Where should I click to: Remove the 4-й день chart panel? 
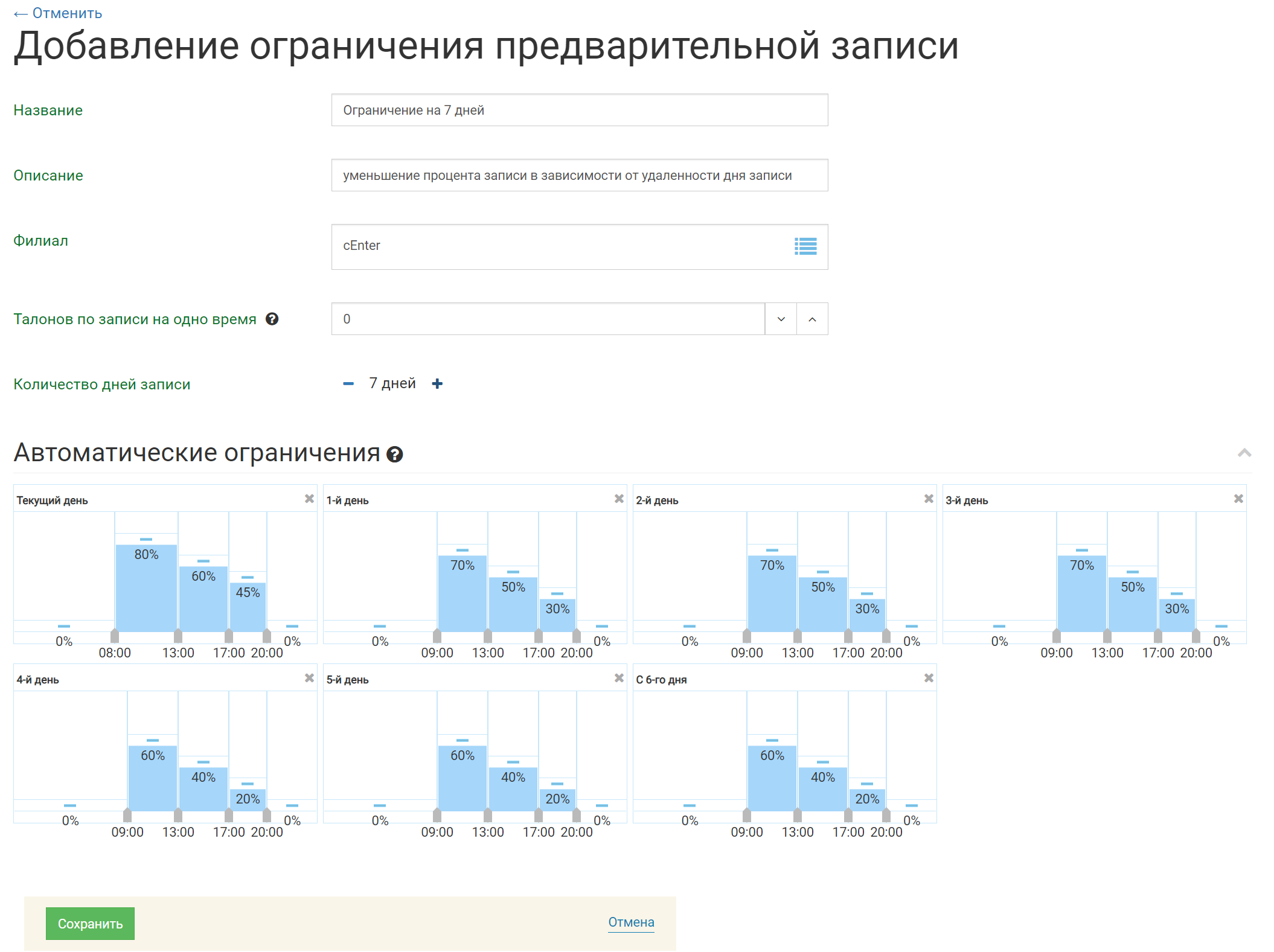point(309,678)
